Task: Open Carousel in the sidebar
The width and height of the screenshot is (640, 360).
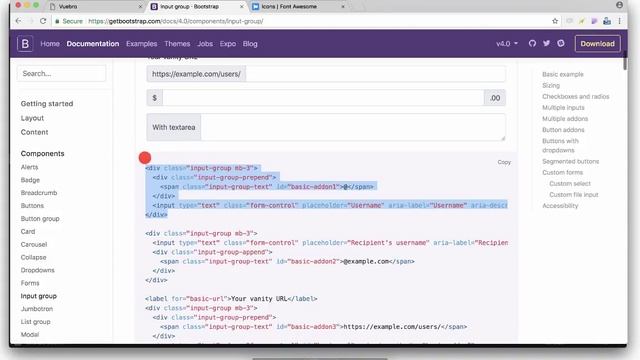Action: coord(34,244)
